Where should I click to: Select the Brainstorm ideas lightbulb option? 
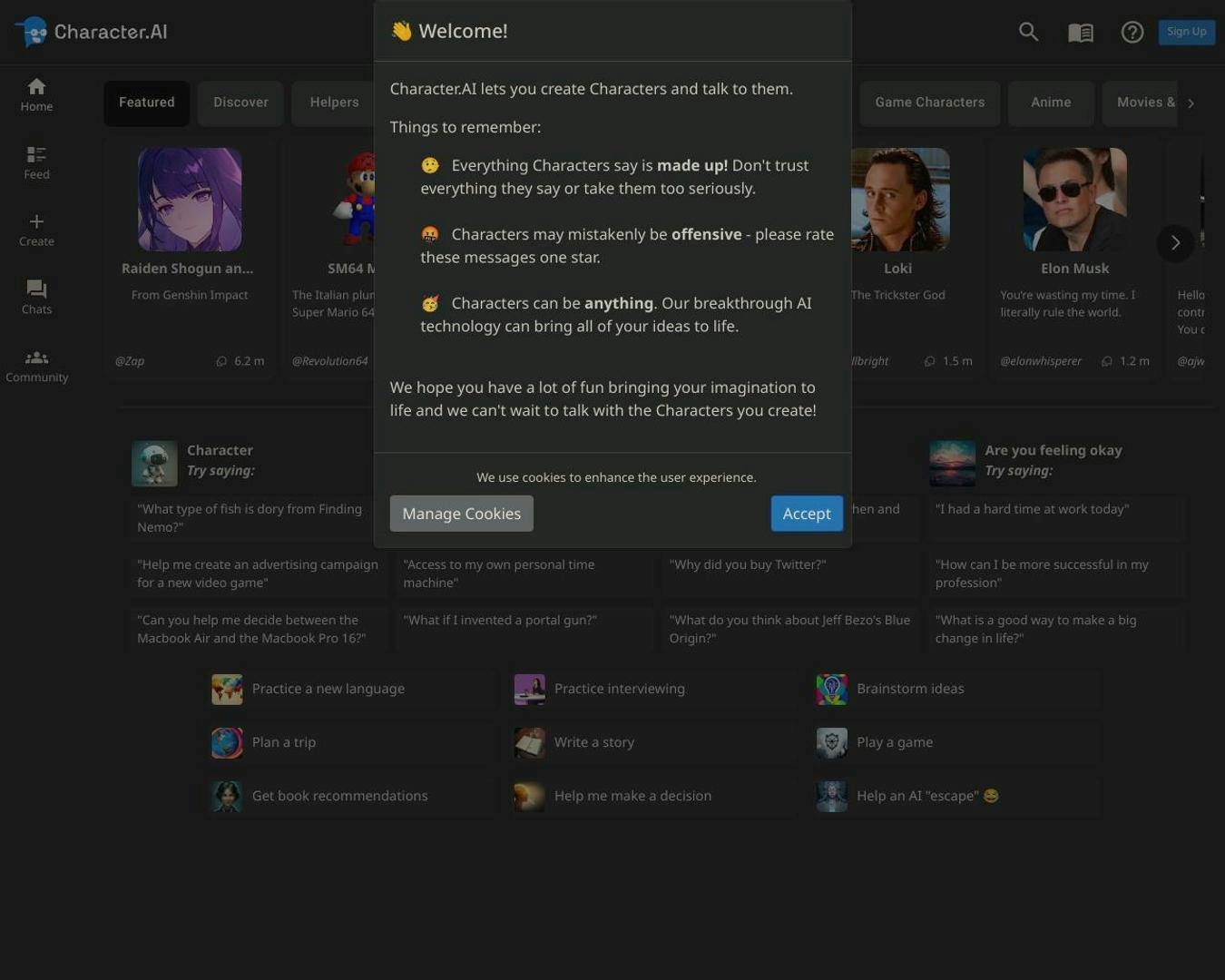[x=910, y=688]
